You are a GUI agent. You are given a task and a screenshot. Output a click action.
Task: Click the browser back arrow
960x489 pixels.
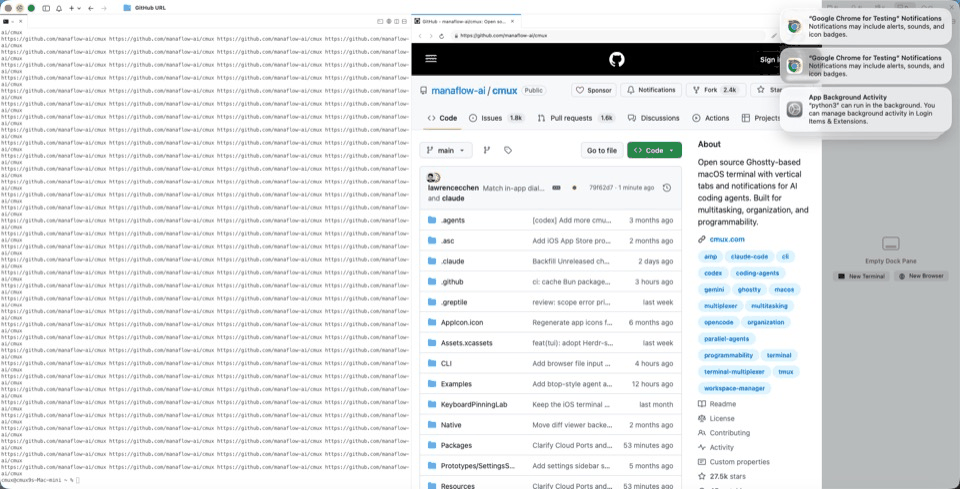[x=420, y=36]
